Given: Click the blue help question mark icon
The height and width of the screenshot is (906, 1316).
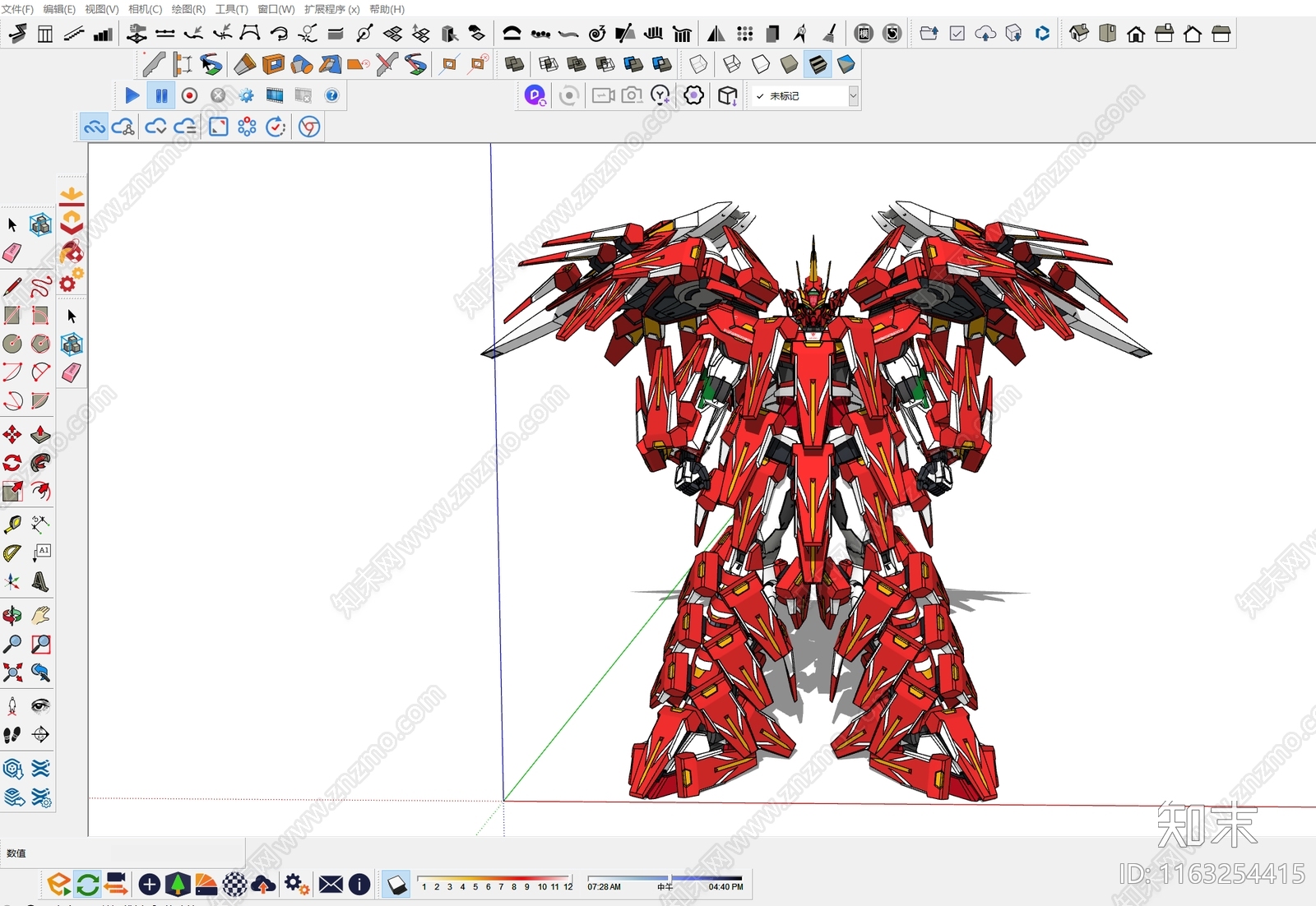Looking at the screenshot, I should click(x=331, y=95).
